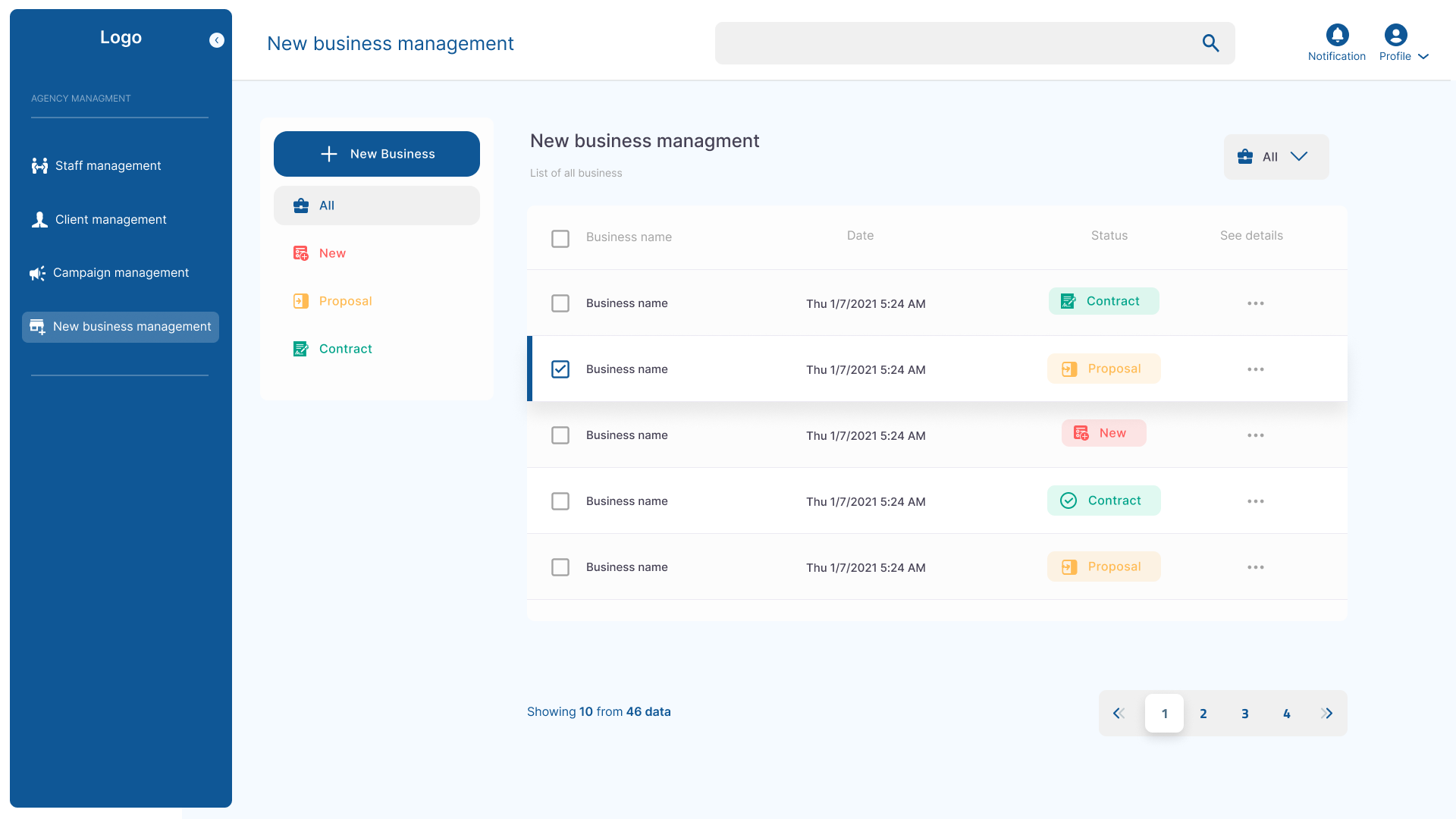Click the Campaign management megaphone icon
This screenshot has height=819, width=1456.
[x=37, y=273]
